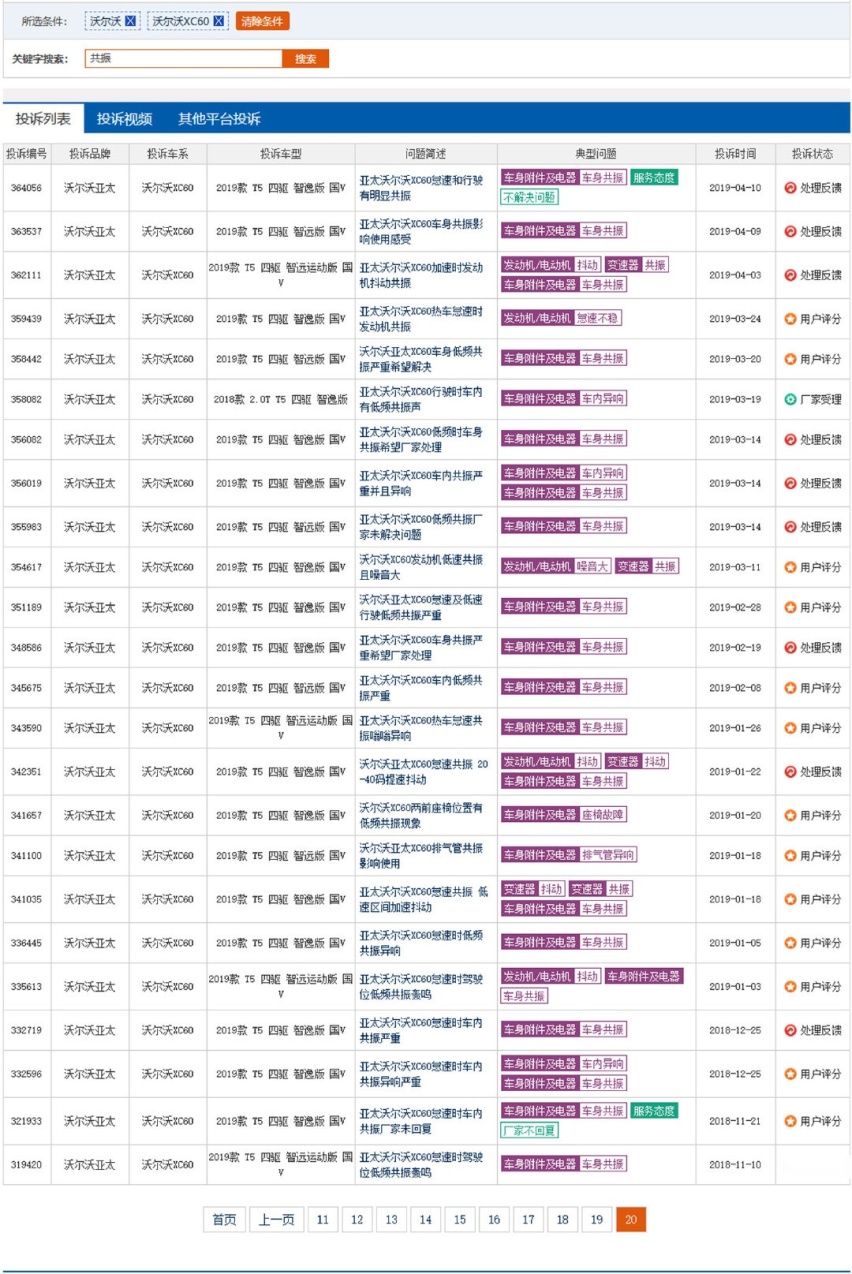Click the 清除条件 button
The image size is (852, 1274).
[x=263, y=21]
